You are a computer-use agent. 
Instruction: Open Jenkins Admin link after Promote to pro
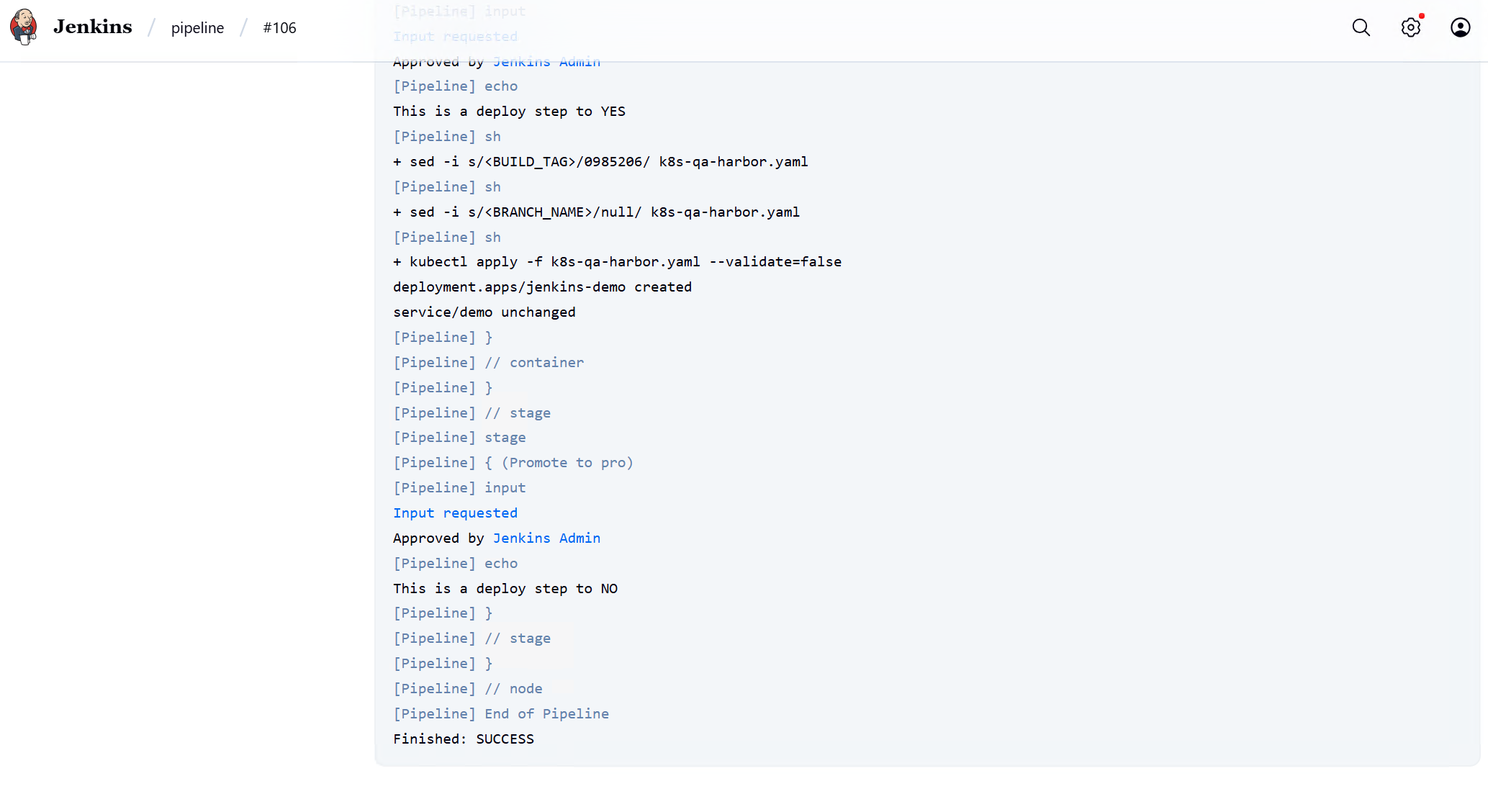tap(546, 538)
